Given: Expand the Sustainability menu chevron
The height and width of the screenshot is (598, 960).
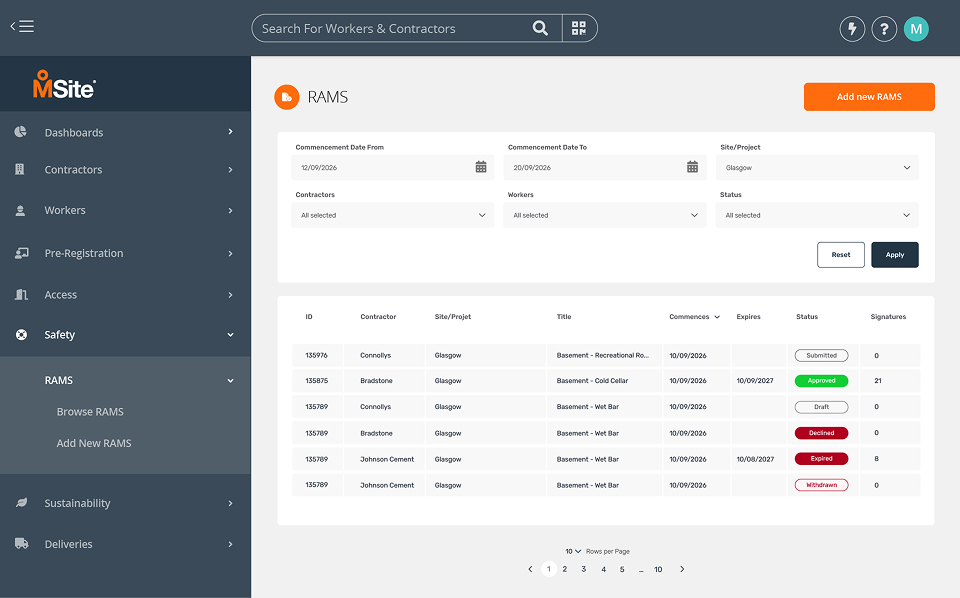Looking at the screenshot, I should pos(230,503).
